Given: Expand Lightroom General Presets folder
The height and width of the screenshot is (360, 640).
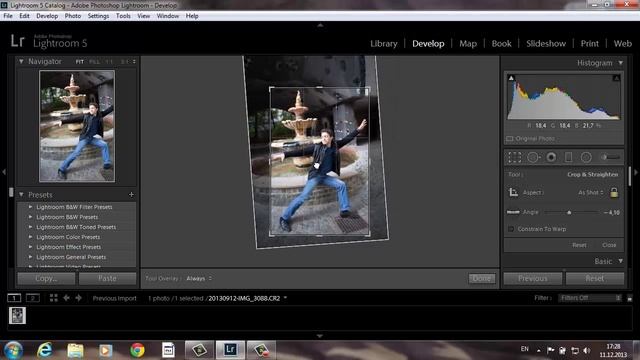Looking at the screenshot, I should [30, 257].
